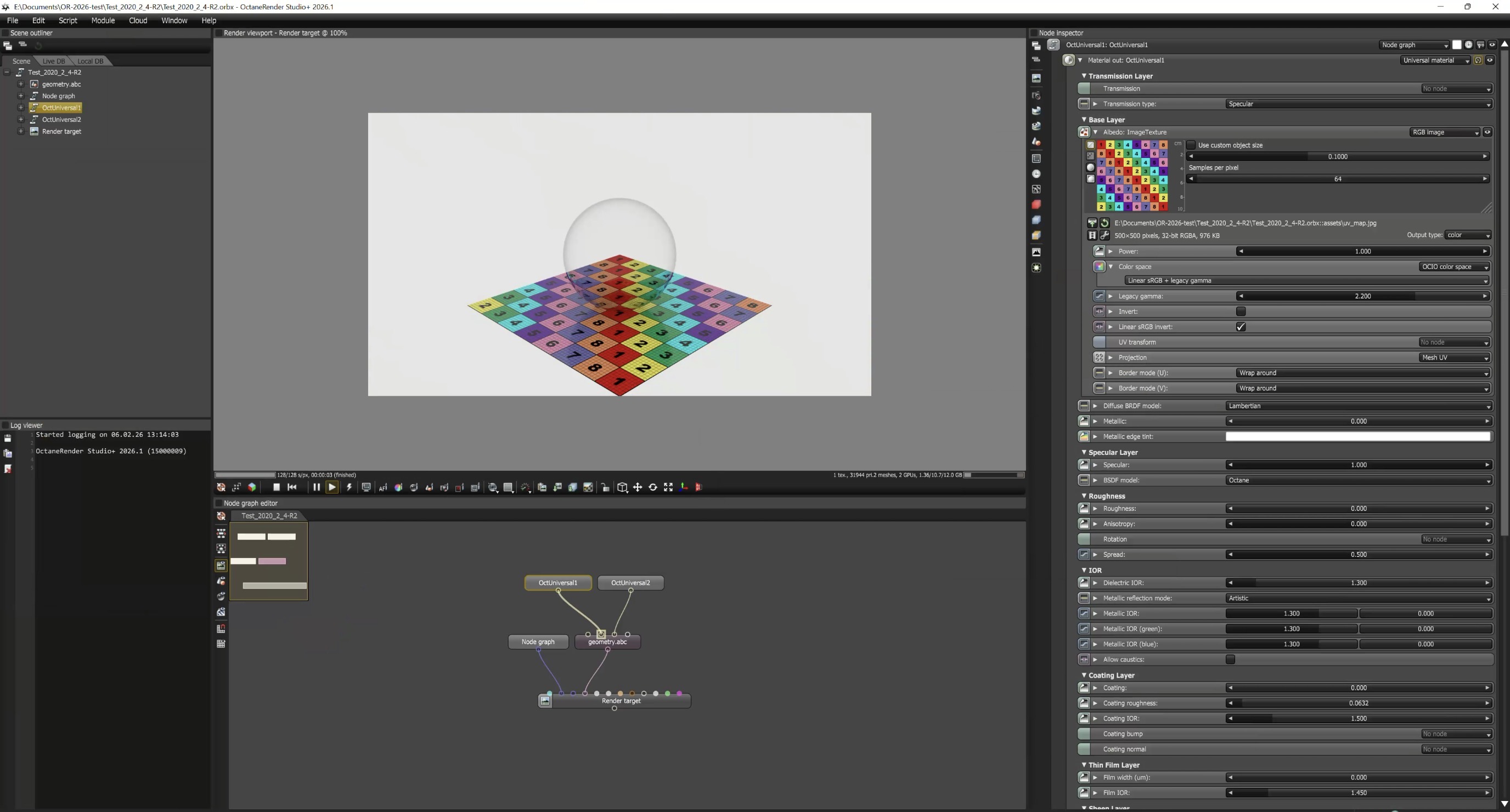Toggle the world axis gizmo icon
Screen dimensions: 1510x812
pyautogui.click(x=684, y=487)
